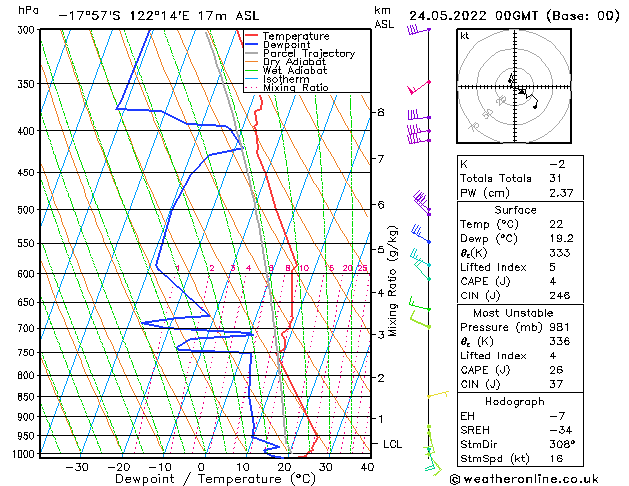Screen dimensions: 629x486
Task: Click the StmSpd (kt) value 16
Action: tap(556, 458)
